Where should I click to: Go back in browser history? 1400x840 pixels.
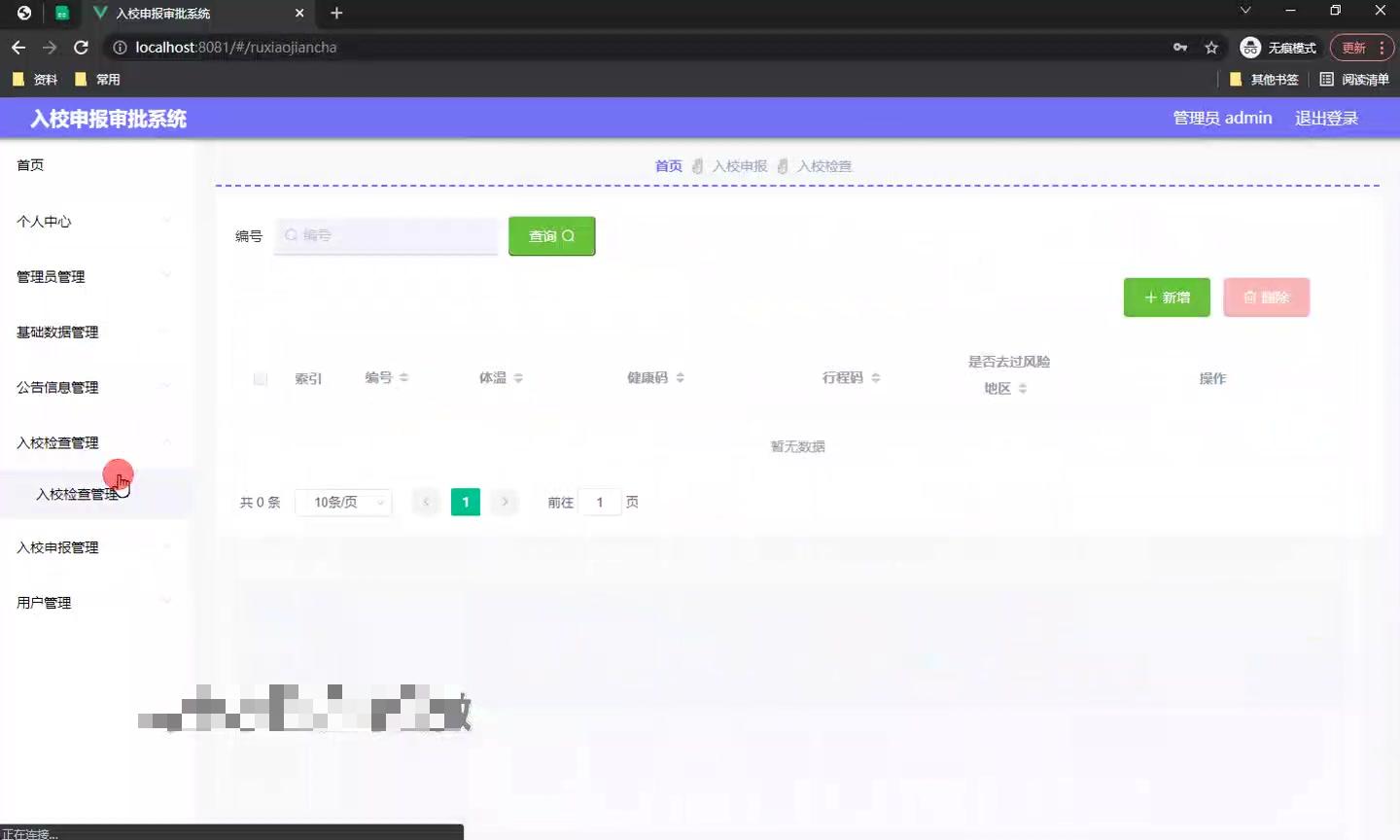coord(18,47)
